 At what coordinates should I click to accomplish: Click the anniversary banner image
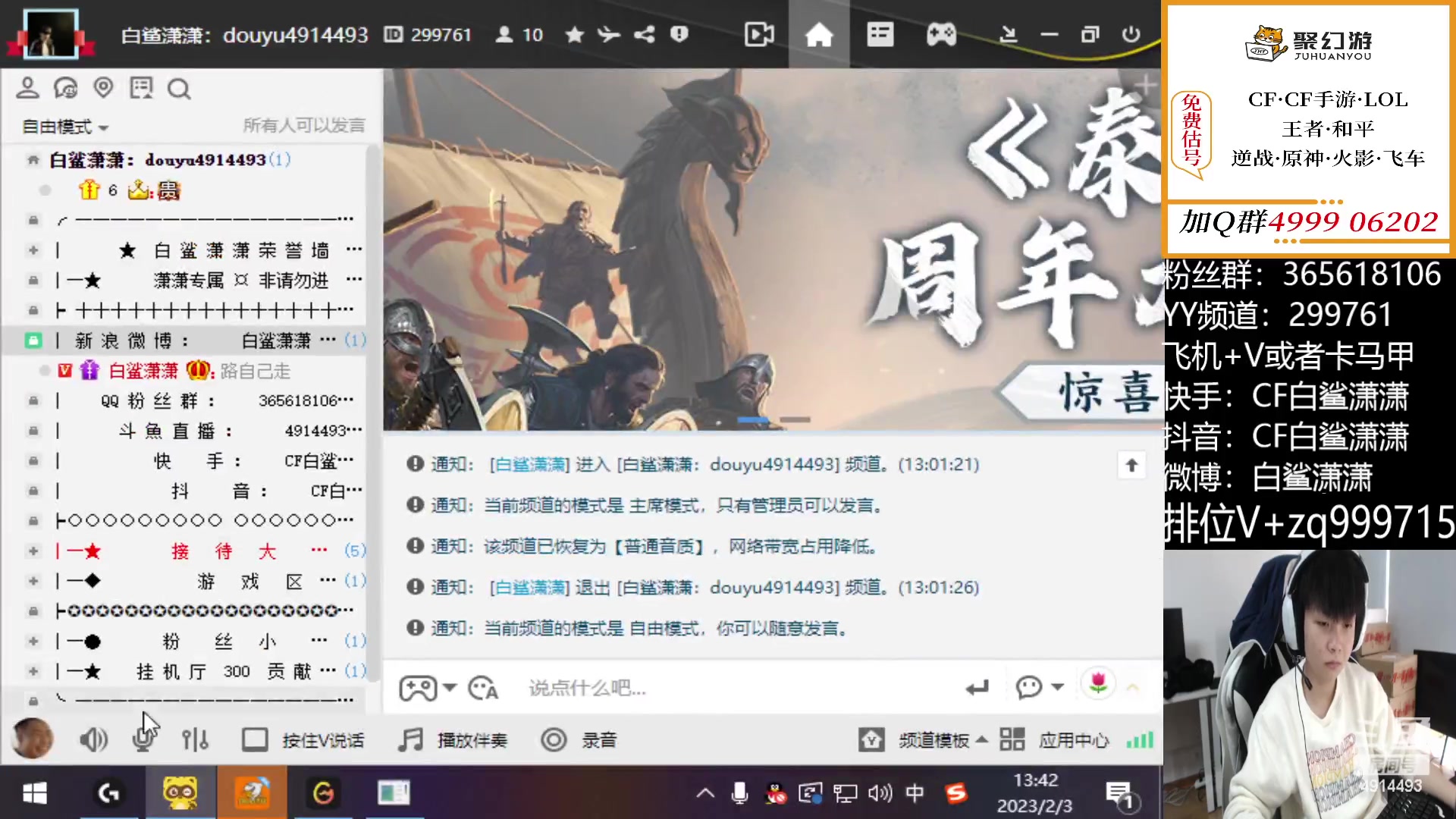pyautogui.click(x=772, y=250)
